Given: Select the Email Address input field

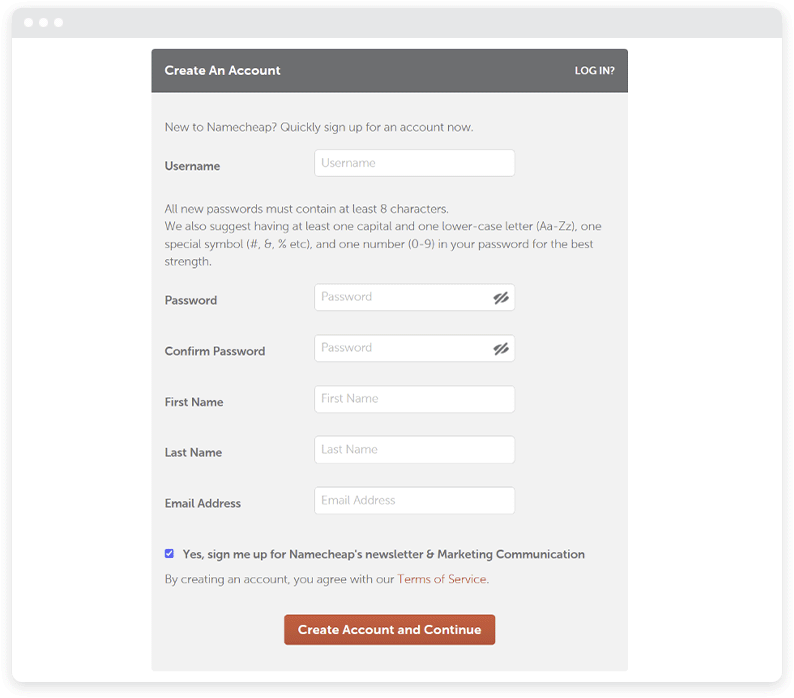Looking at the screenshot, I should (x=414, y=500).
